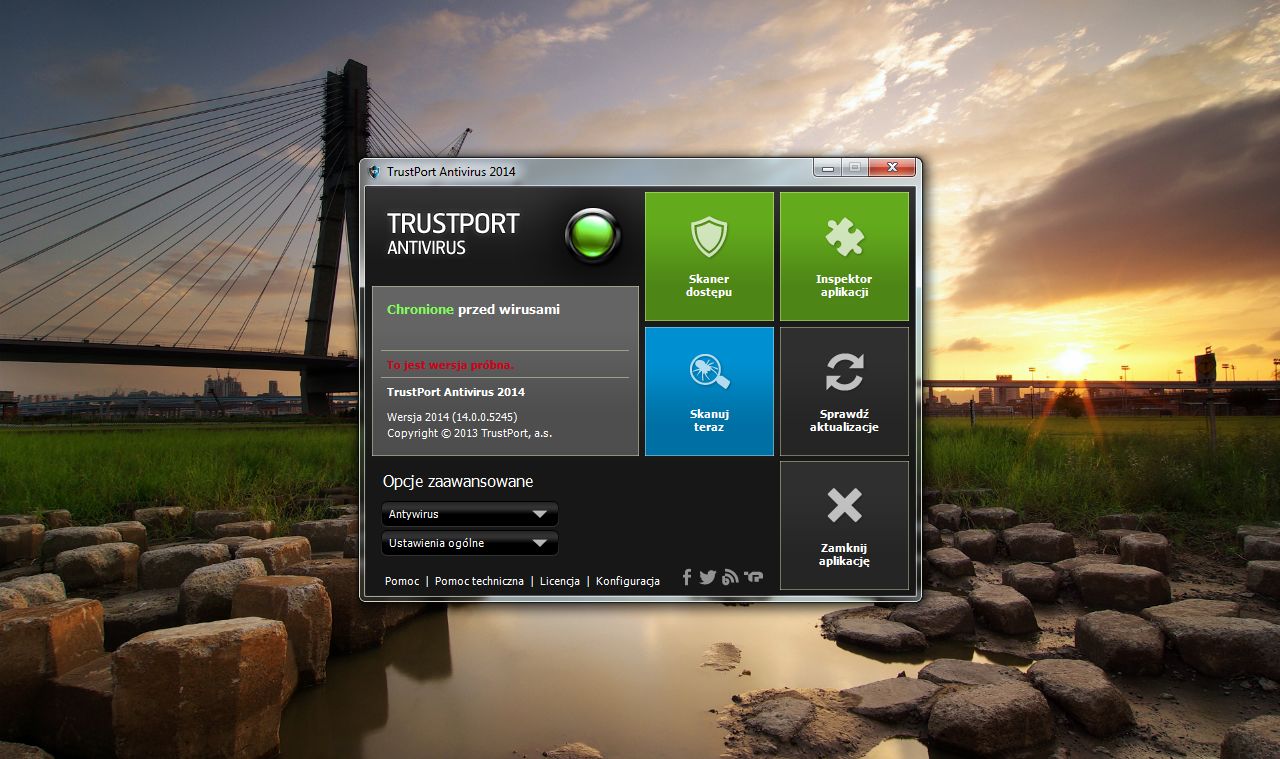Screen dimensions: 1280x759
Task: Open the Inspektor aplikacji puzzle tile
Action: point(844,256)
